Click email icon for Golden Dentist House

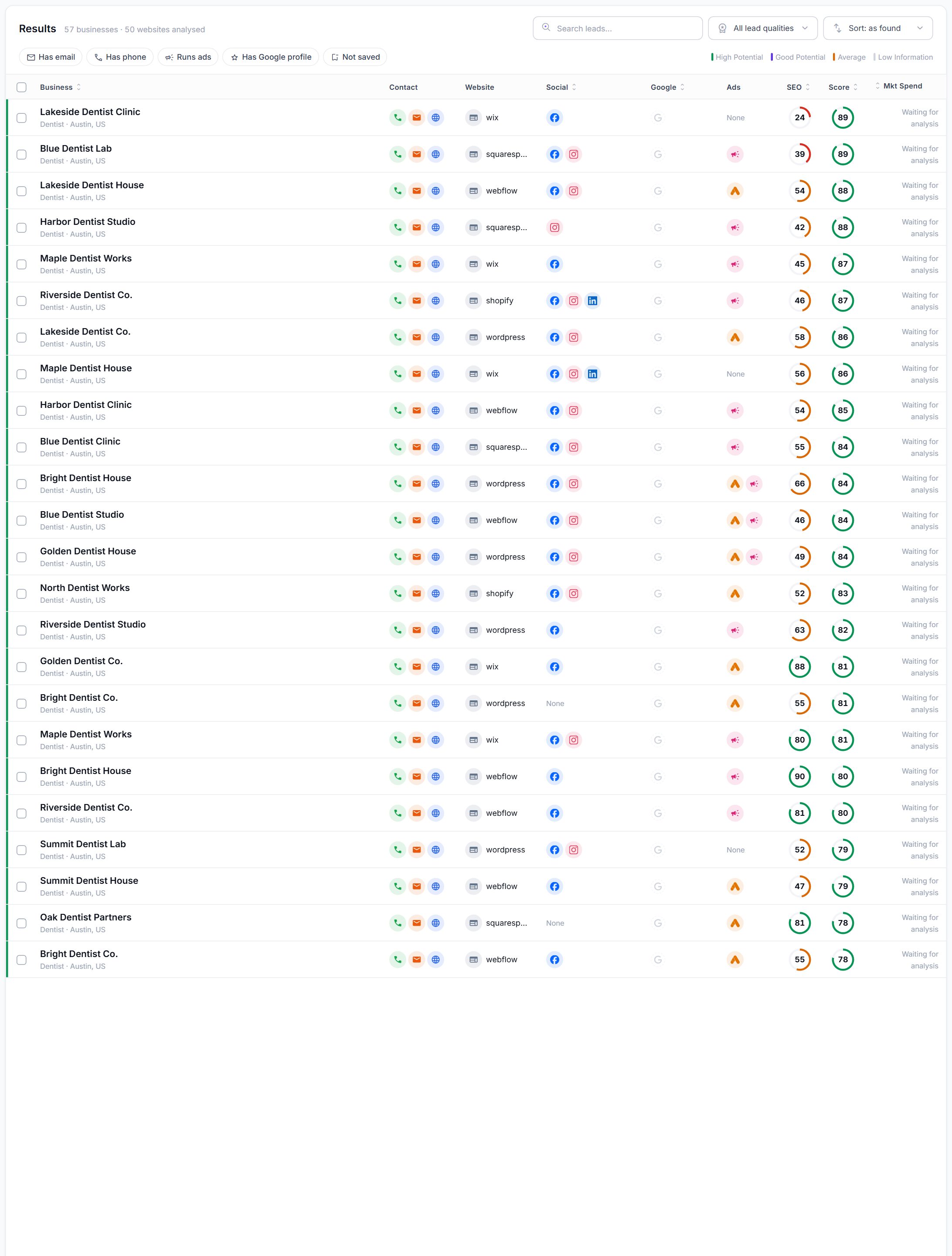point(416,557)
